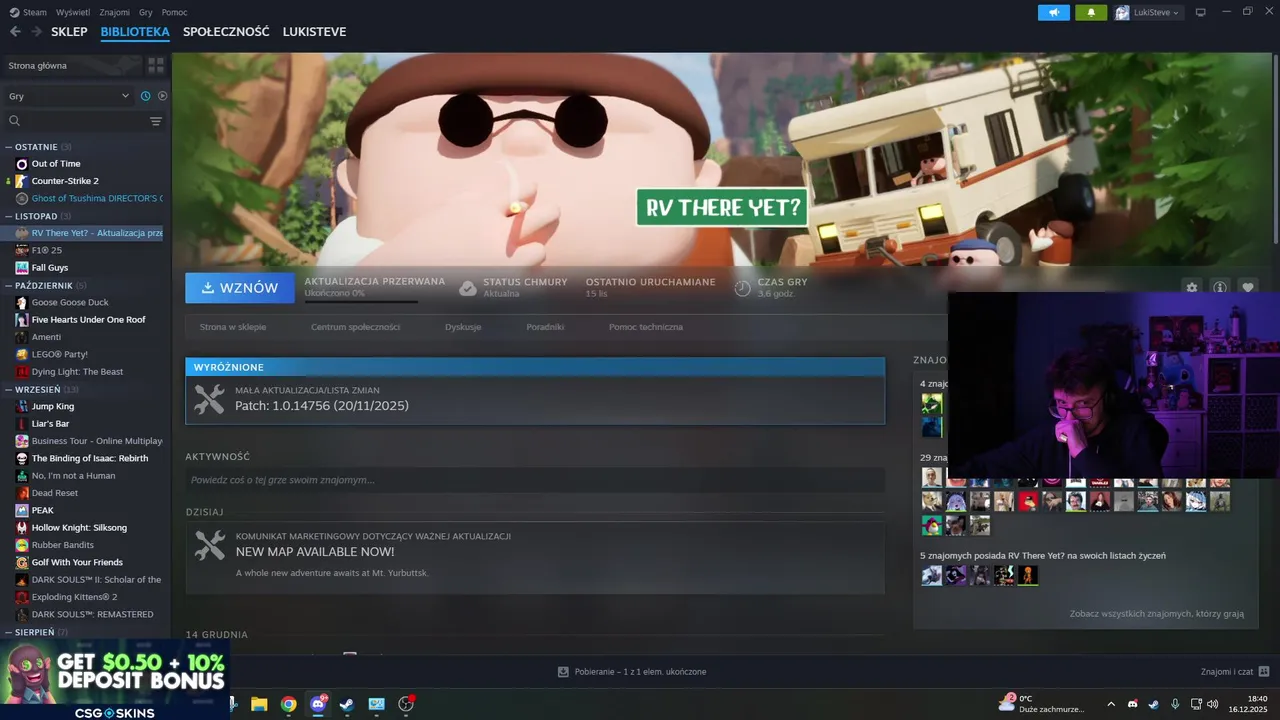Open the Patch 1.0.14756 news item
The image size is (1280, 720).
[535, 400]
